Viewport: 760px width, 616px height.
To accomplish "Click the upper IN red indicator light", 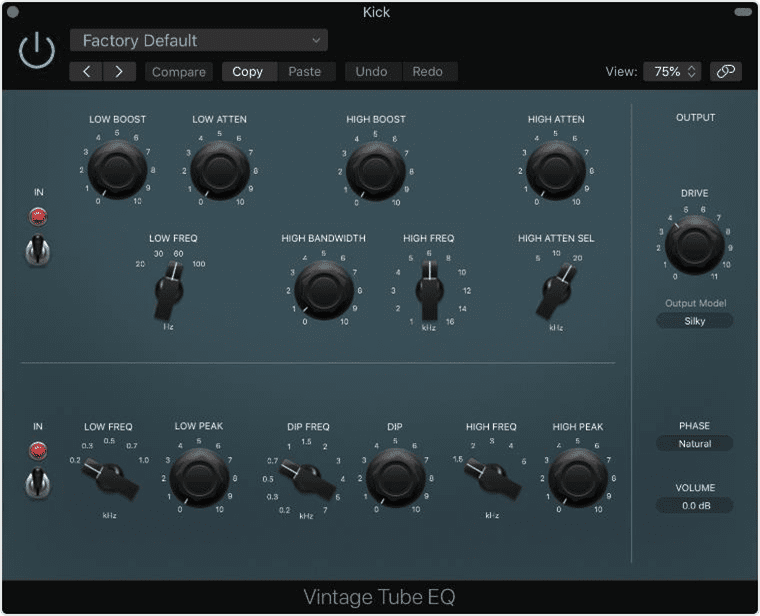I will pyautogui.click(x=38, y=216).
